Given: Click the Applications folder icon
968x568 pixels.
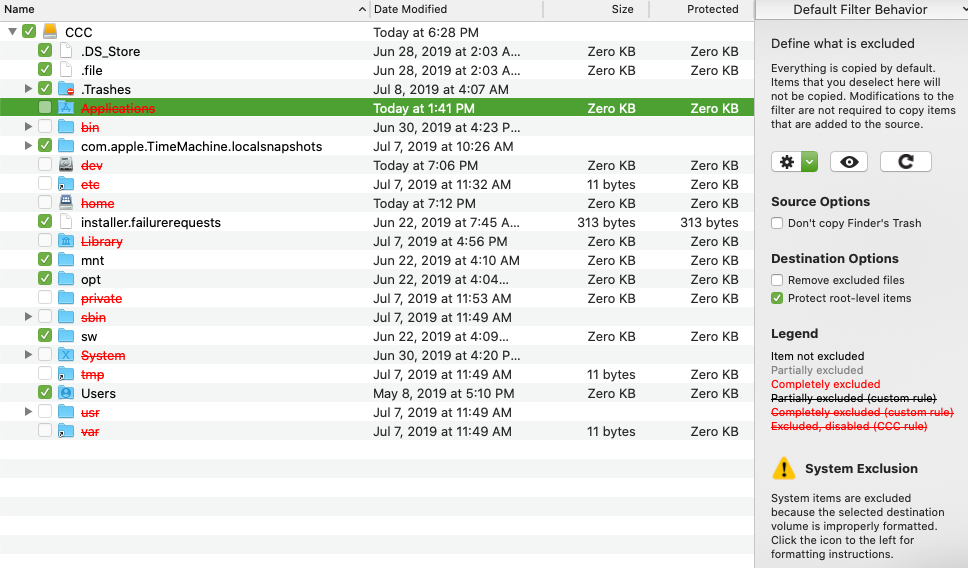Looking at the screenshot, I should (66, 108).
